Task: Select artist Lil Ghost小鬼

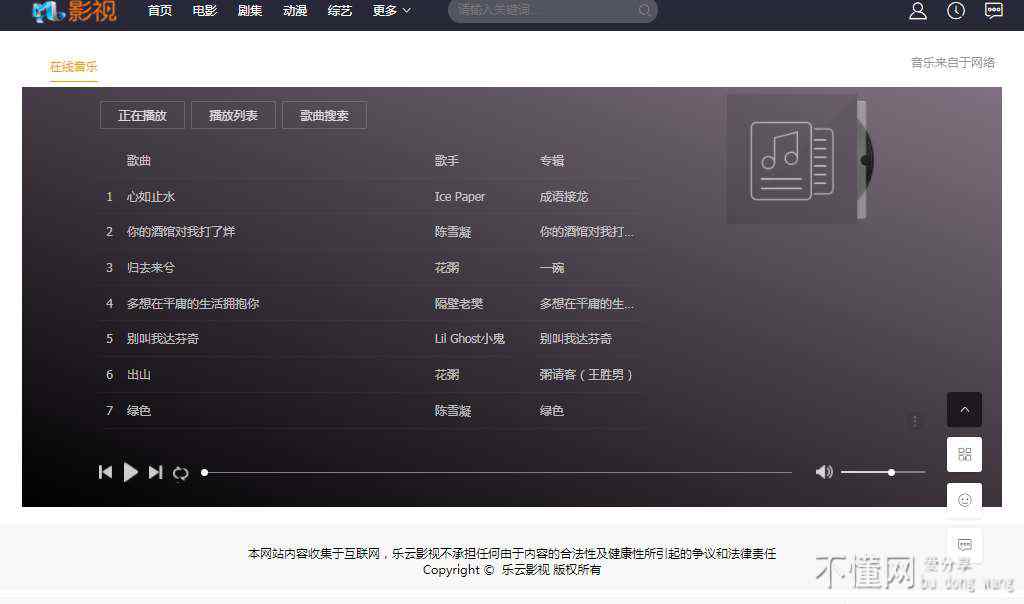Action: pos(470,339)
